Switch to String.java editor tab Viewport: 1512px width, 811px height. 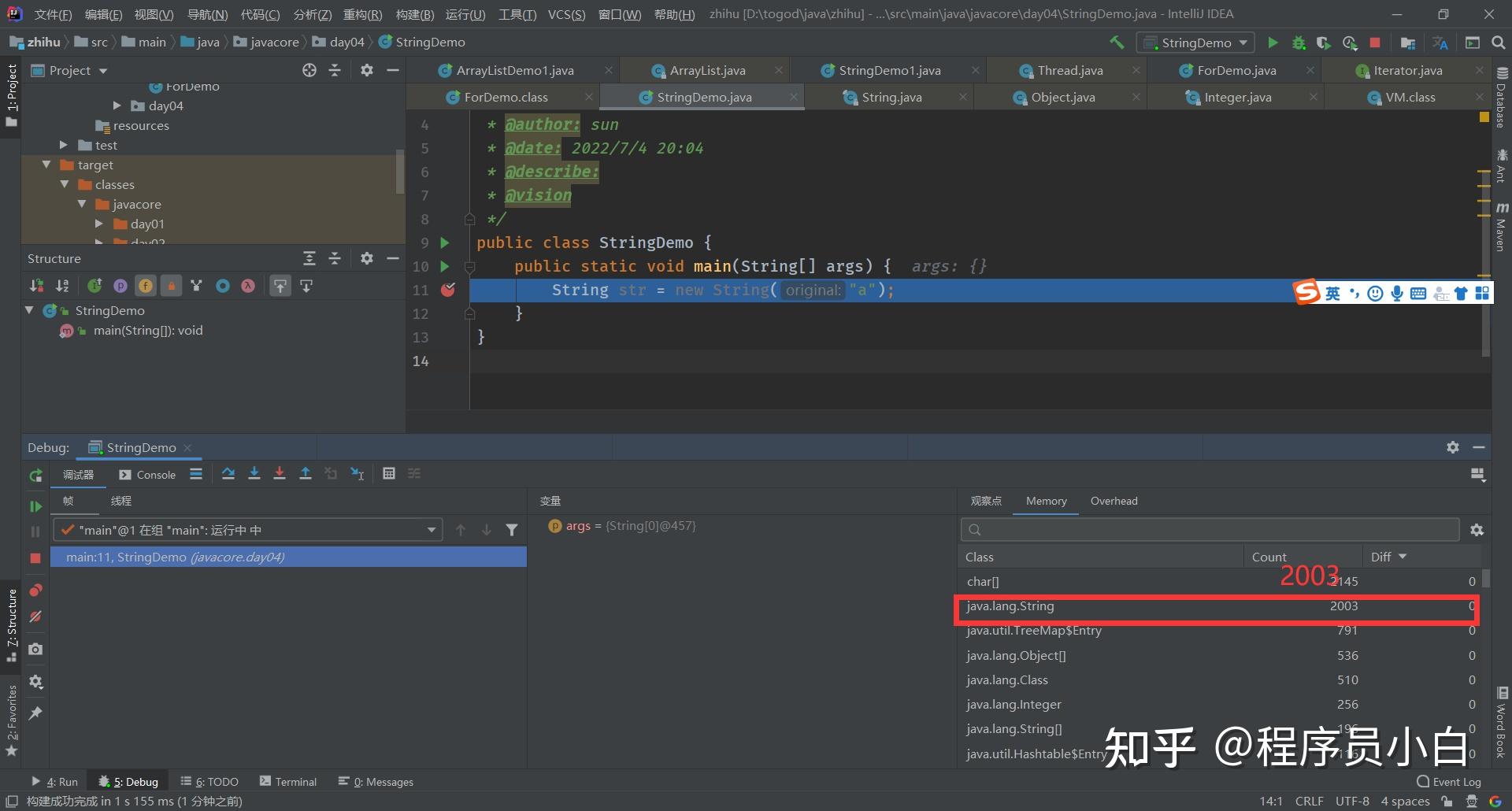pyautogui.click(x=891, y=97)
